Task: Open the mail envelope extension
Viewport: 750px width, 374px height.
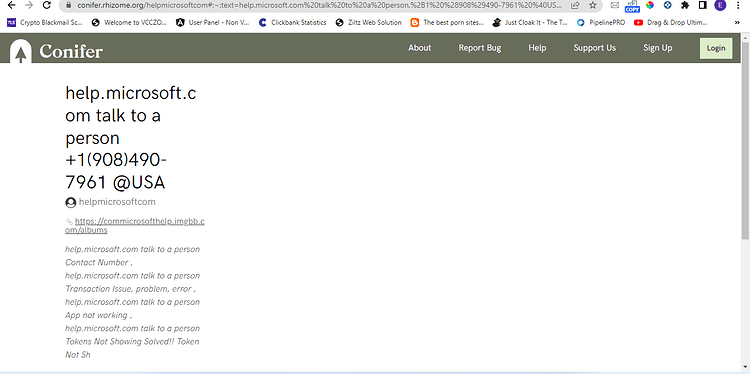Action: pyautogui.click(x=615, y=5)
